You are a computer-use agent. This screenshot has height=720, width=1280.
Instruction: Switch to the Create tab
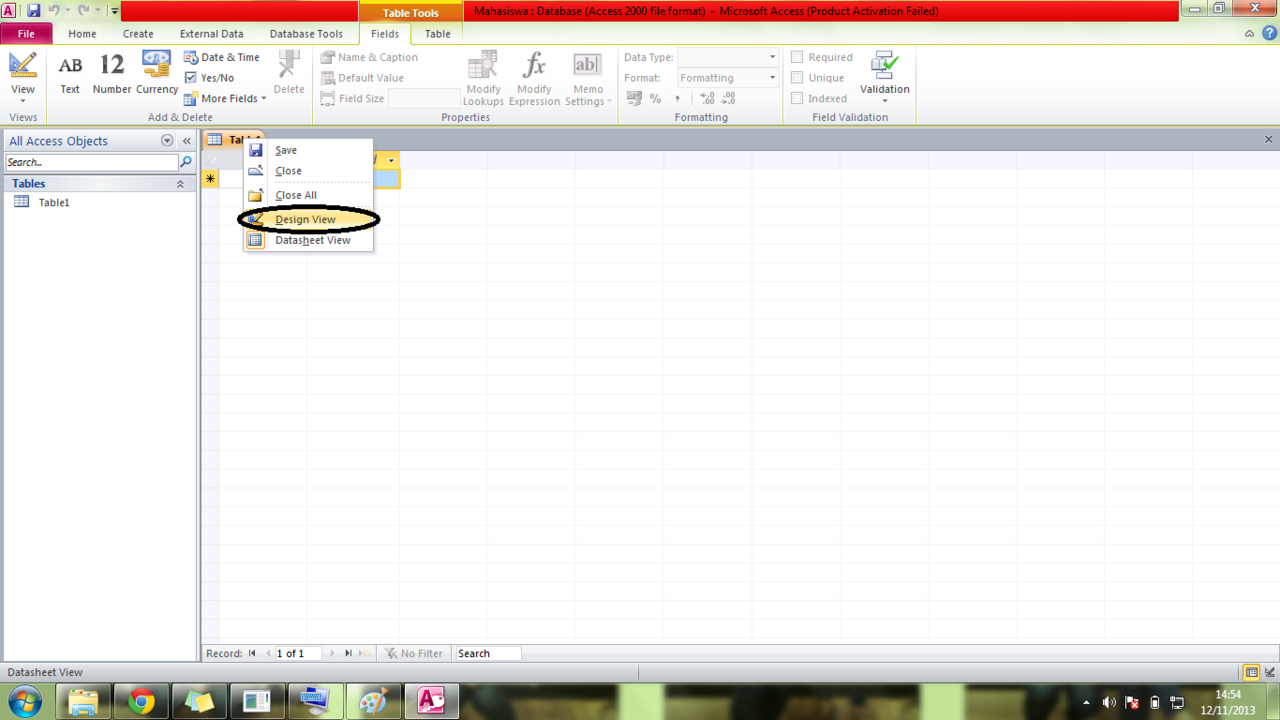click(x=138, y=34)
